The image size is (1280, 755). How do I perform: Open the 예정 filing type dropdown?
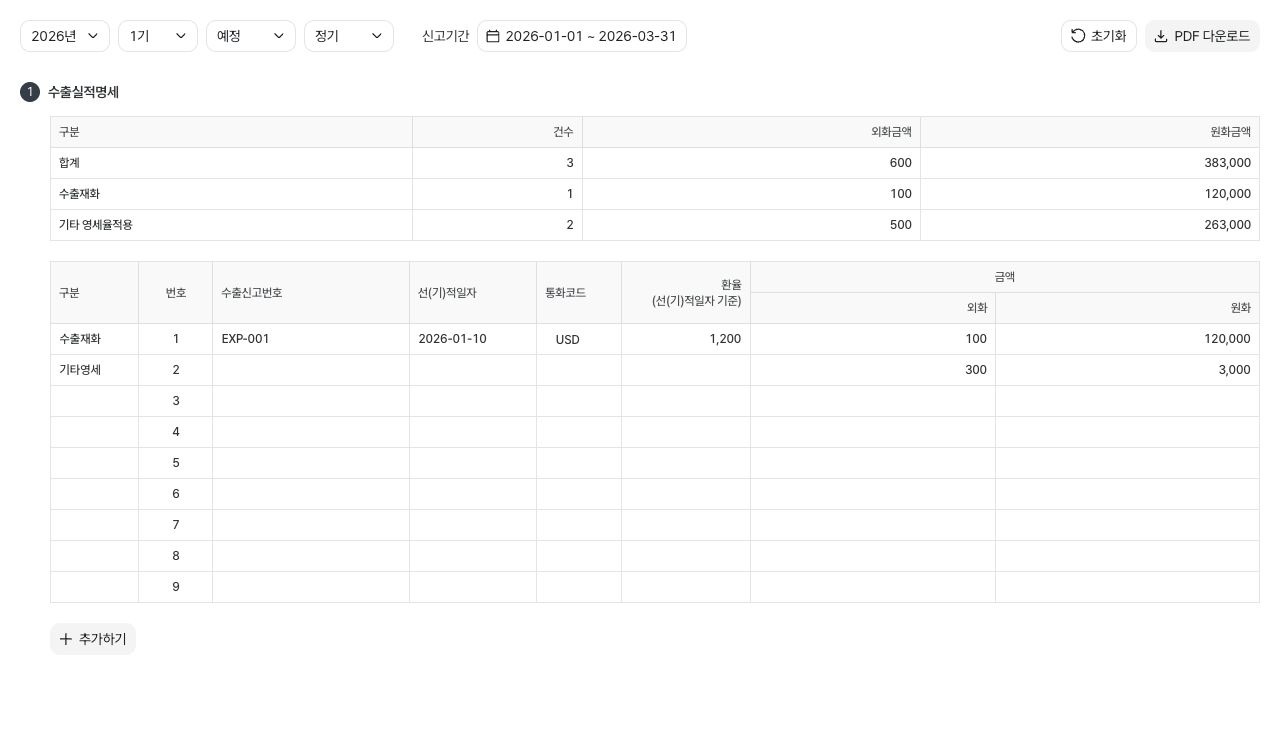(x=251, y=36)
